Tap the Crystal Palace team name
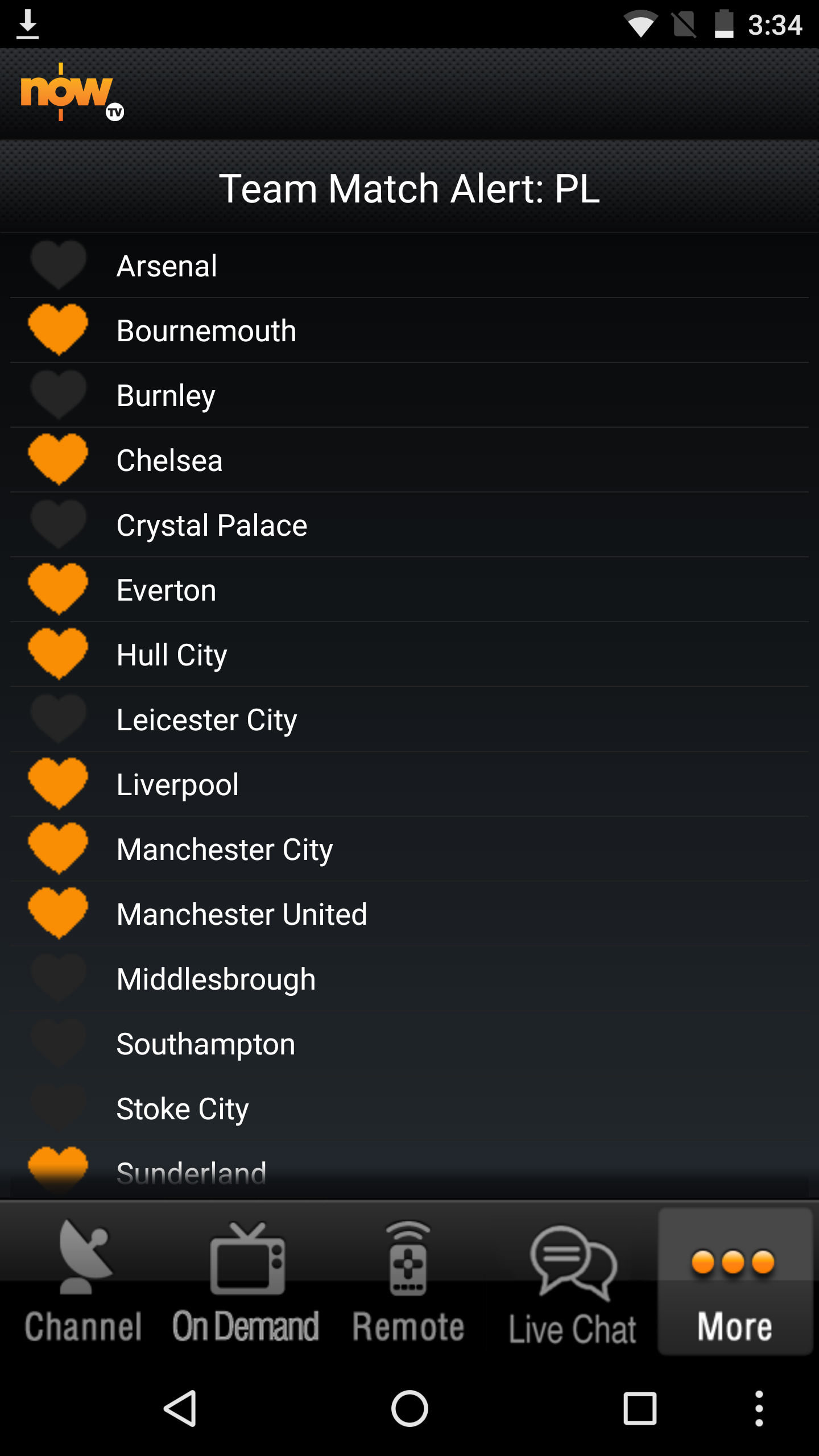This screenshot has width=819, height=1456. coord(212,526)
